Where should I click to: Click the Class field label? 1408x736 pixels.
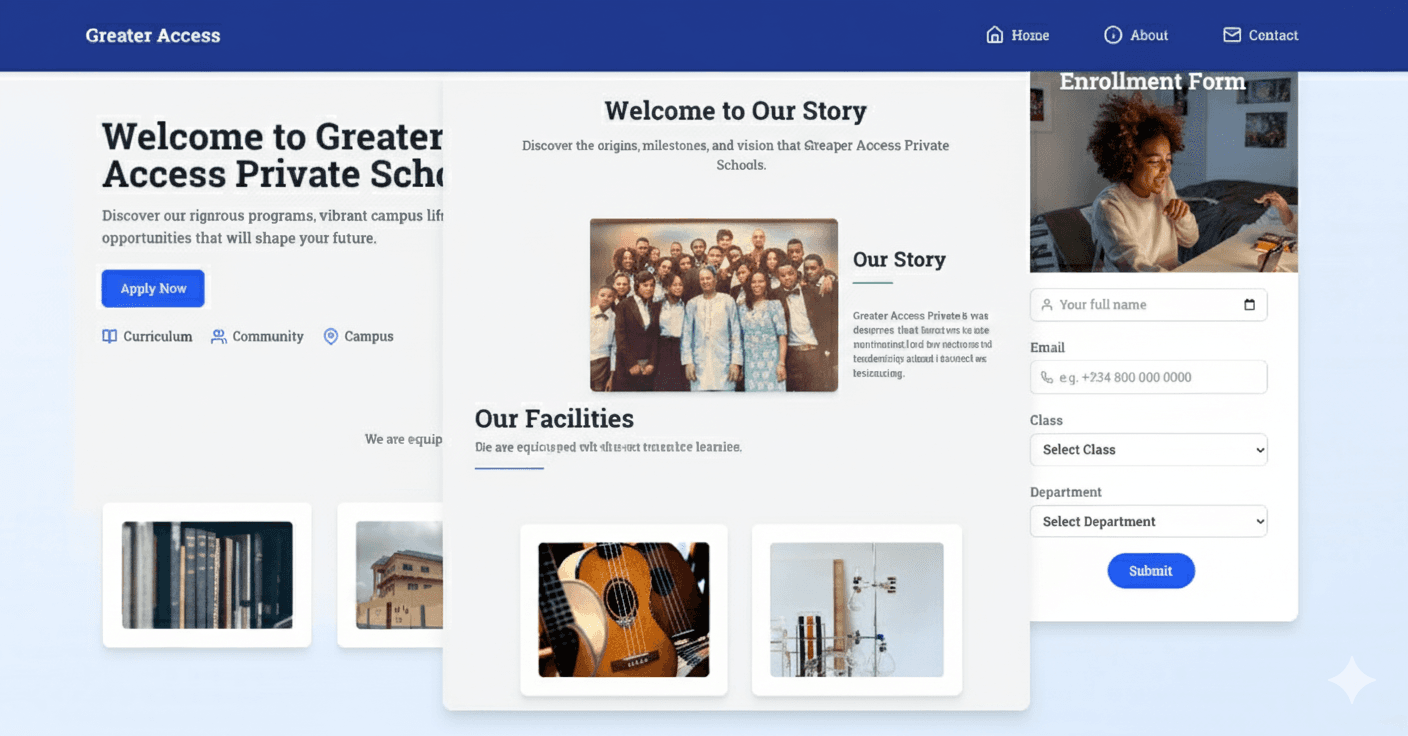1046,421
